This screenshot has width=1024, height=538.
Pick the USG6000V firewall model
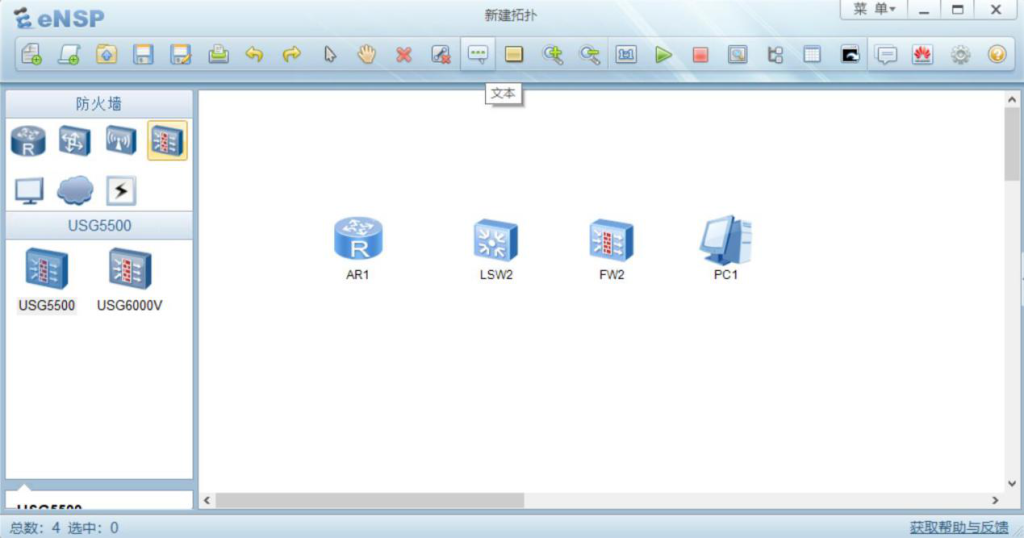[x=130, y=280]
